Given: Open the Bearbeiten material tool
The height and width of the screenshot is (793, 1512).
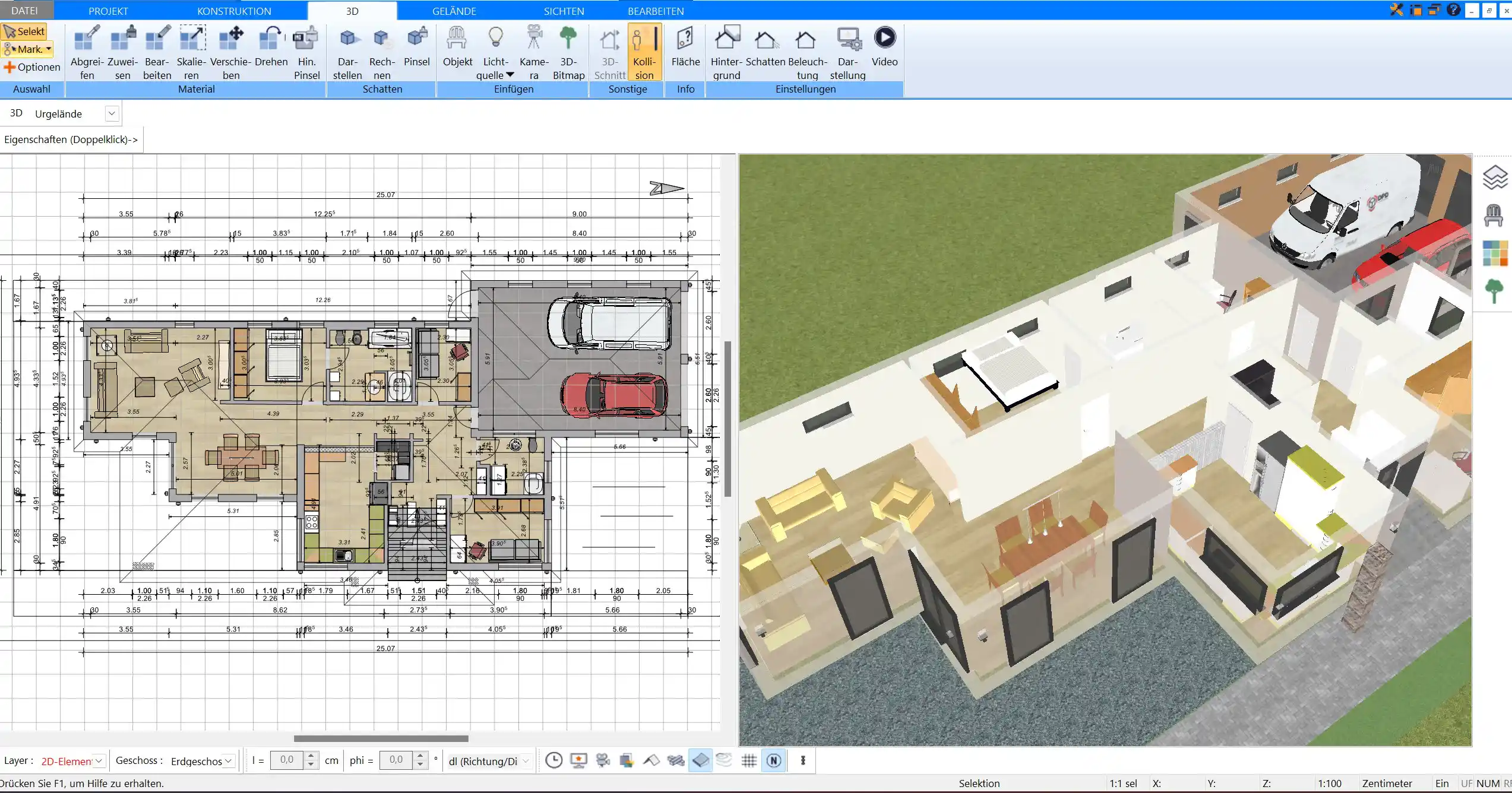Looking at the screenshot, I should coord(157,52).
